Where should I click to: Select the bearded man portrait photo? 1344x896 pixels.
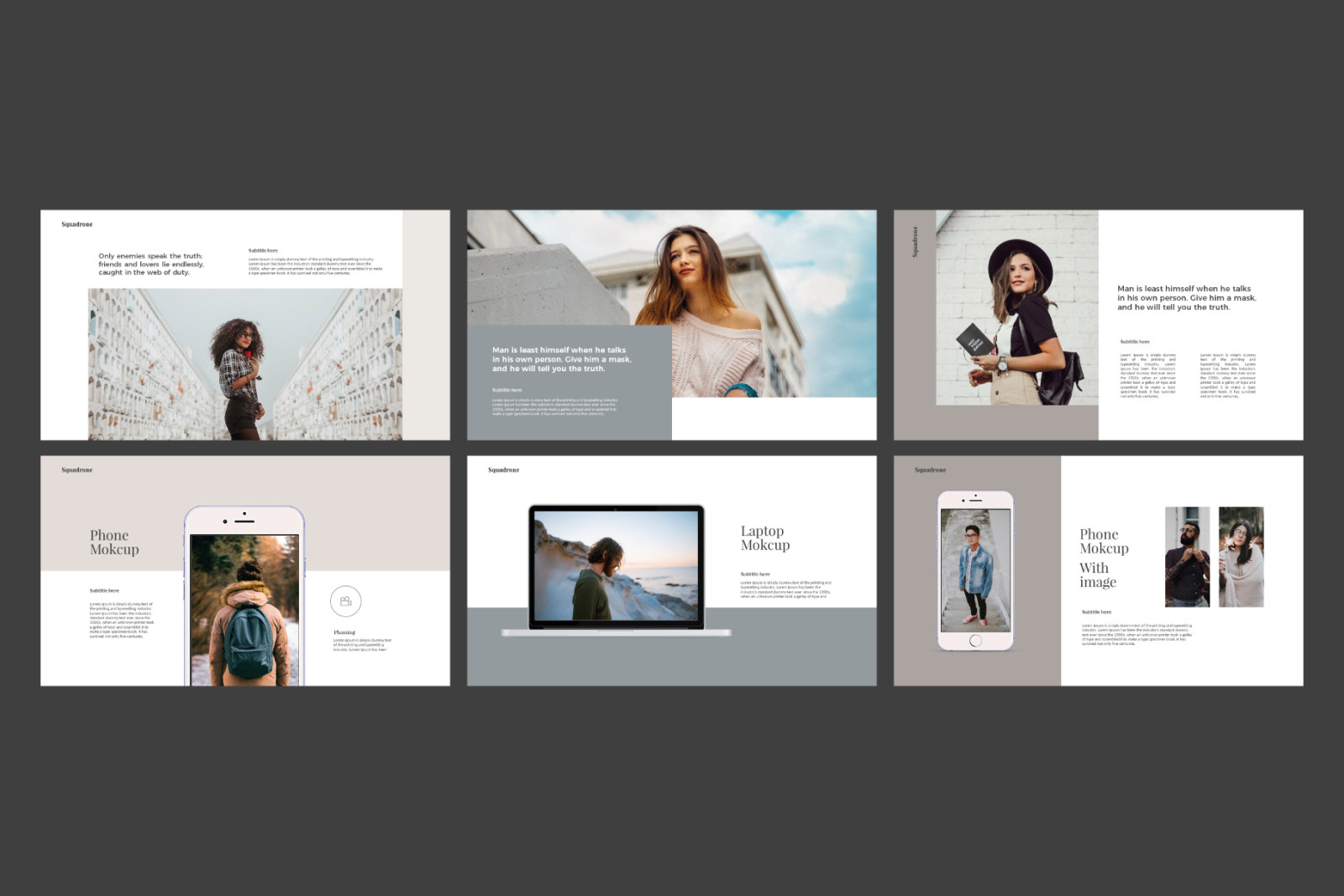[x=1187, y=557]
